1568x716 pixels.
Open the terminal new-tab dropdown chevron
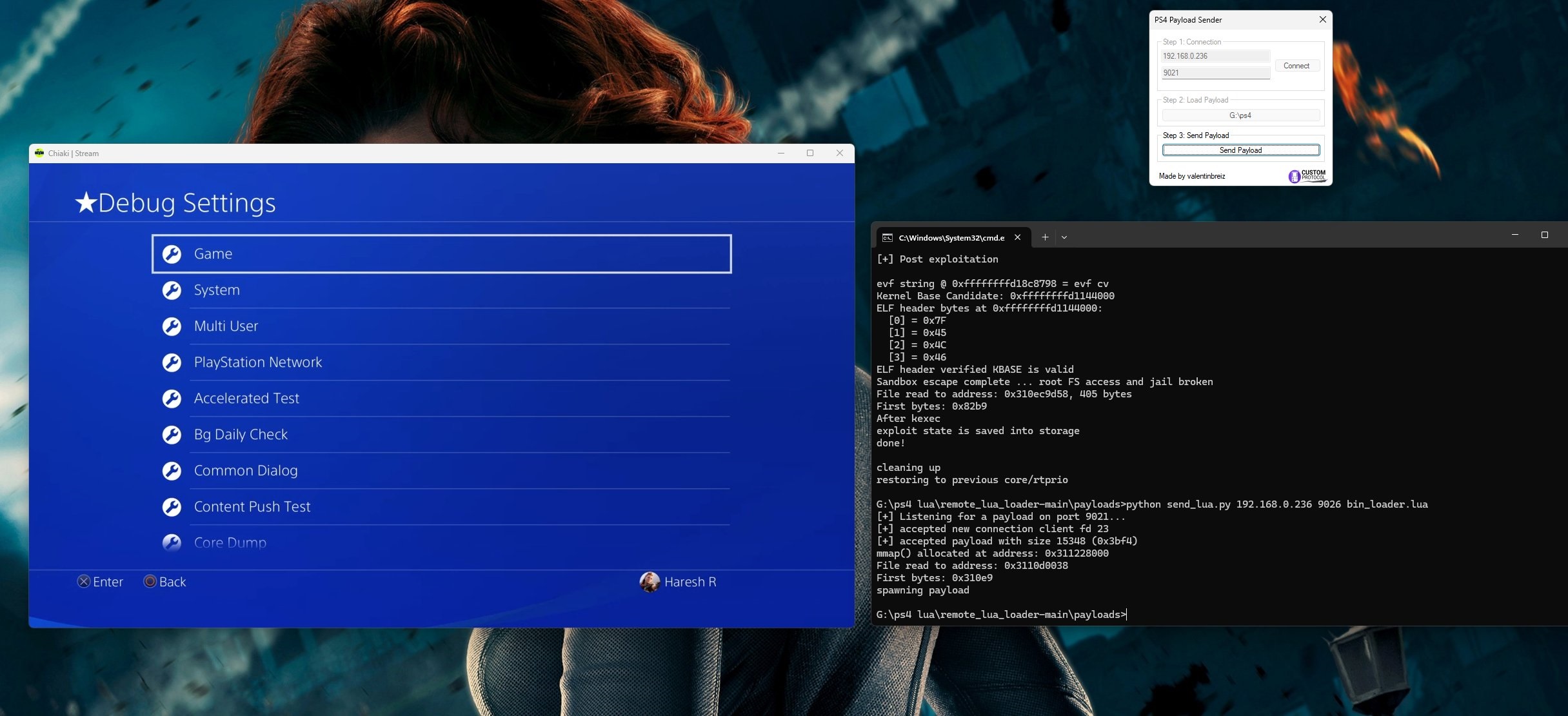click(1064, 237)
